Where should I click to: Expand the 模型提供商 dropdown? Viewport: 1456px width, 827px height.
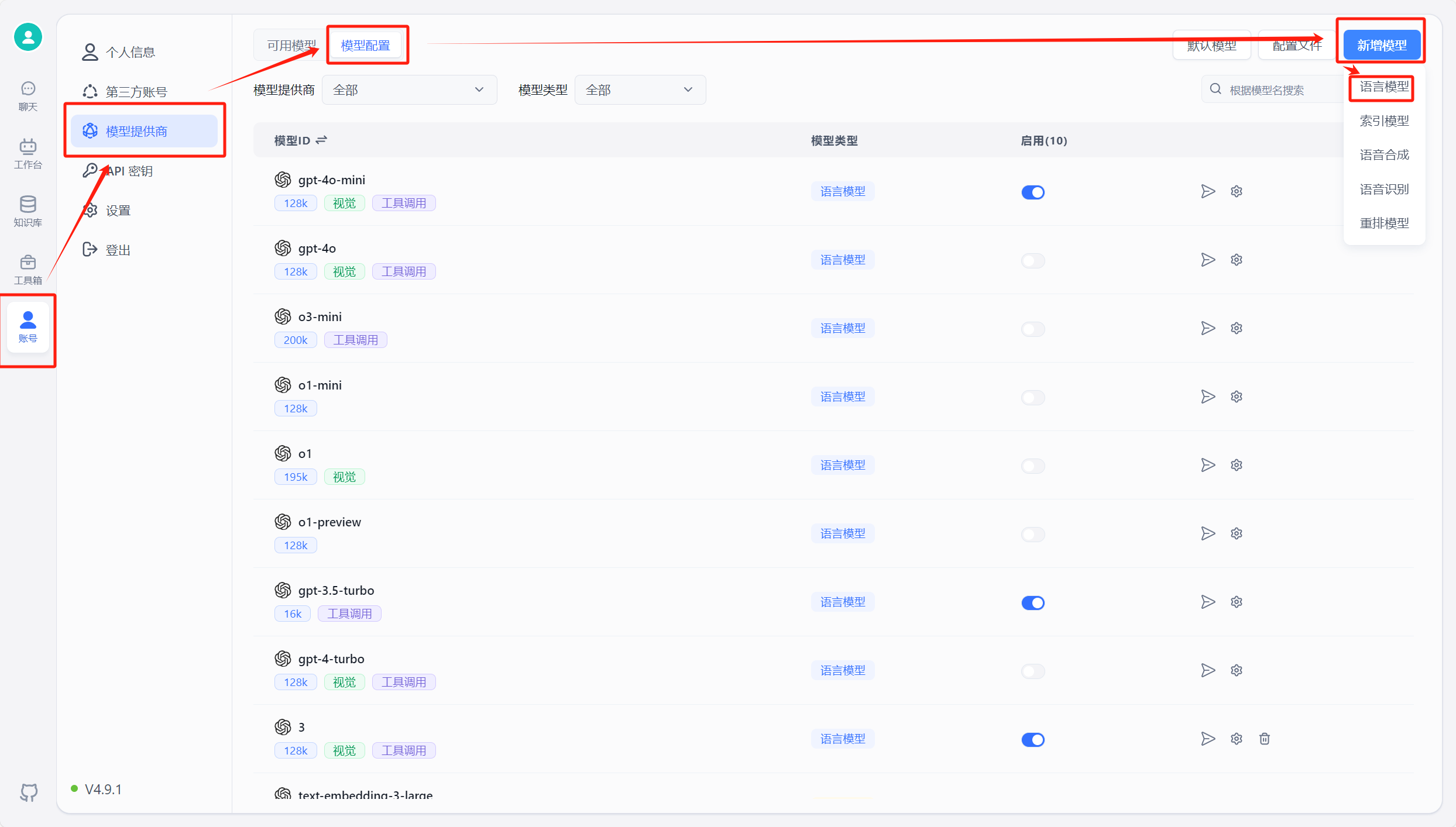(x=408, y=90)
